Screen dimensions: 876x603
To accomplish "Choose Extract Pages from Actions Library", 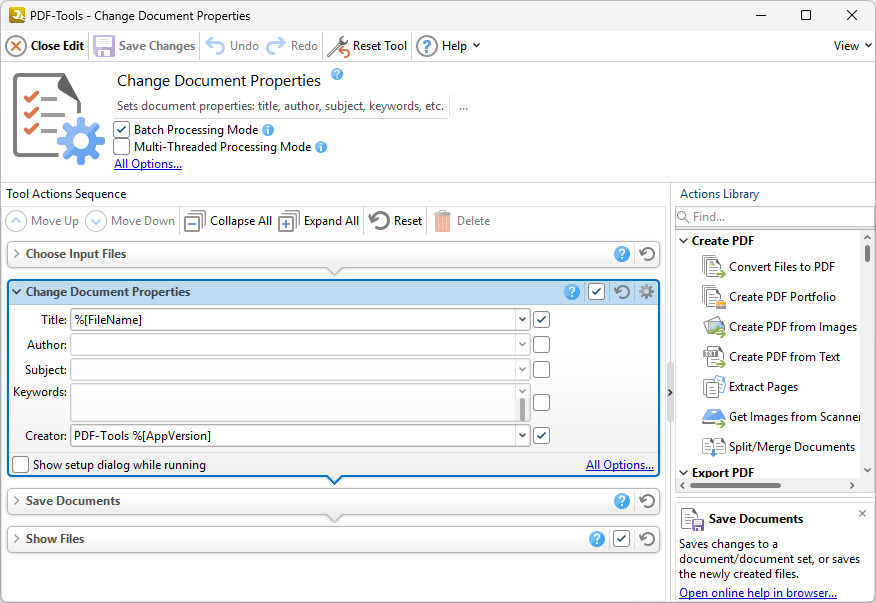I will (x=763, y=387).
